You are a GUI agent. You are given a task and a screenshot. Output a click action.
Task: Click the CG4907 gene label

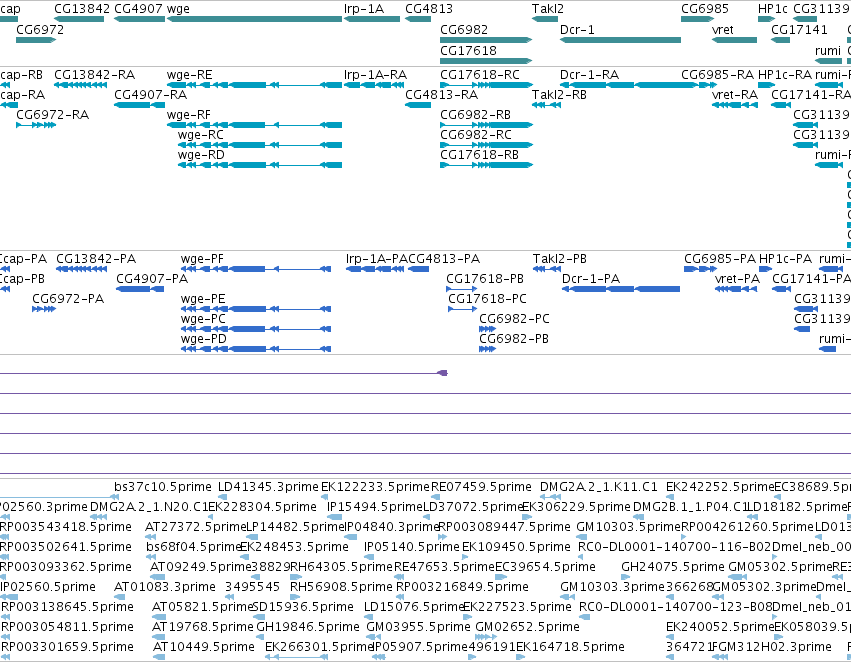click(x=138, y=9)
